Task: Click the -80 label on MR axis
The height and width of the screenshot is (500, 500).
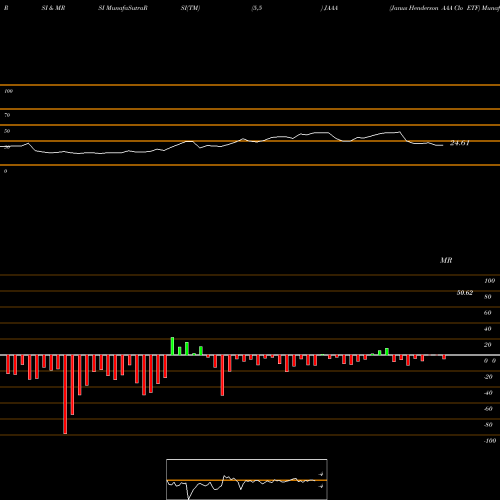Action: click(488, 425)
